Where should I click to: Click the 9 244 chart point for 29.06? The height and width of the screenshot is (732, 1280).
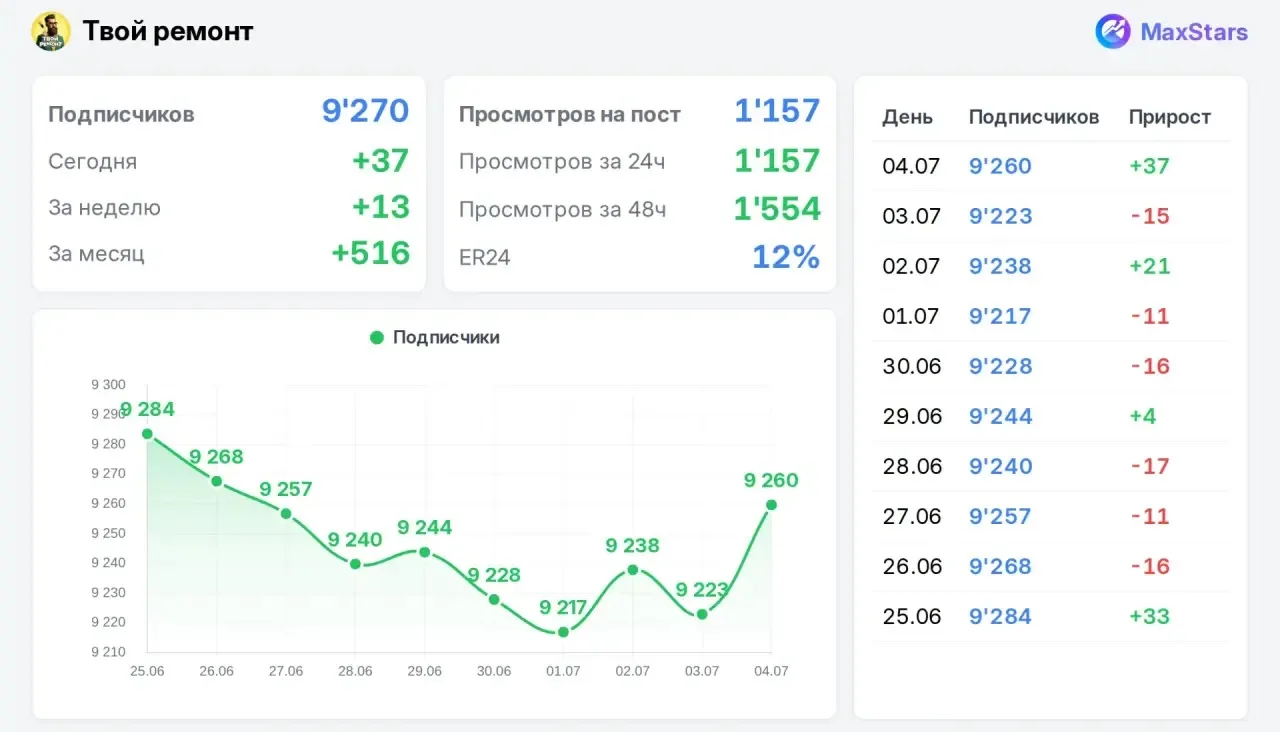click(x=424, y=552)
